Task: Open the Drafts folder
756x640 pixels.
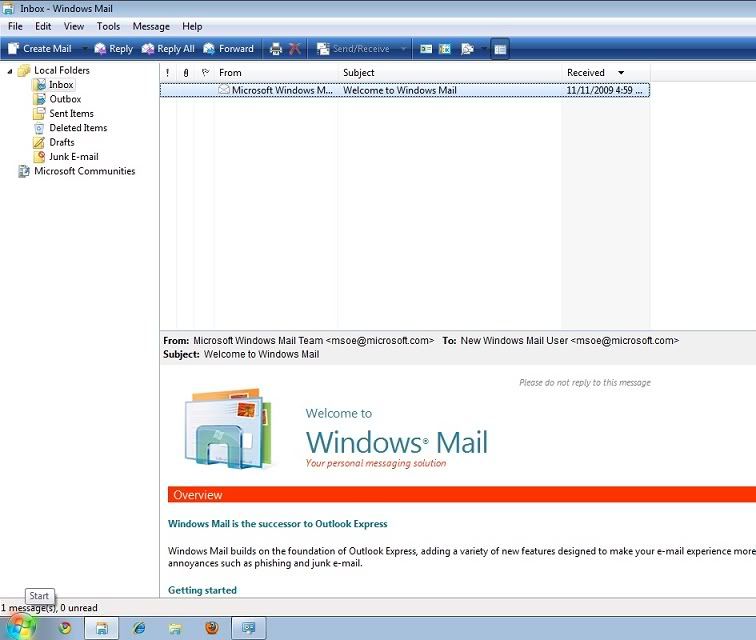Action: point(62,142)
